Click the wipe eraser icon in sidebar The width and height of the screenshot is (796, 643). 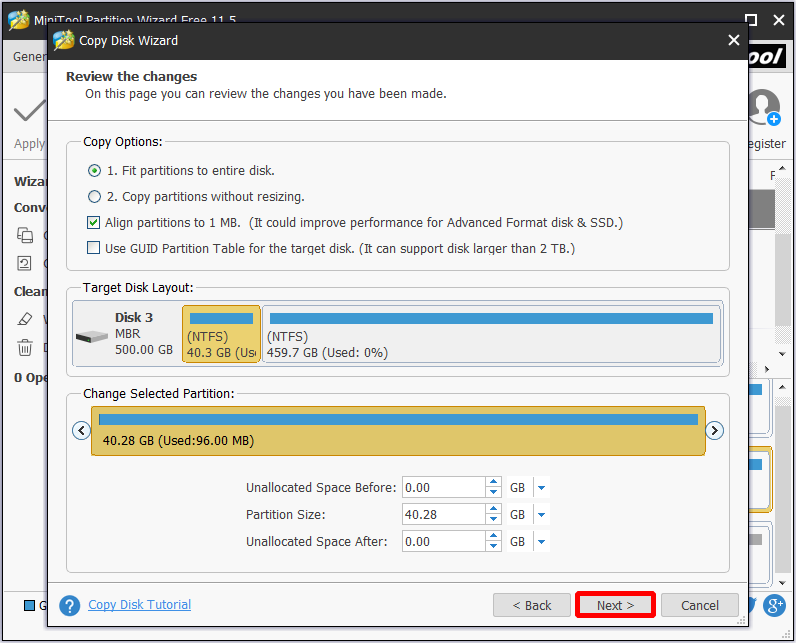pyautogui.click(x=24, y=319)
